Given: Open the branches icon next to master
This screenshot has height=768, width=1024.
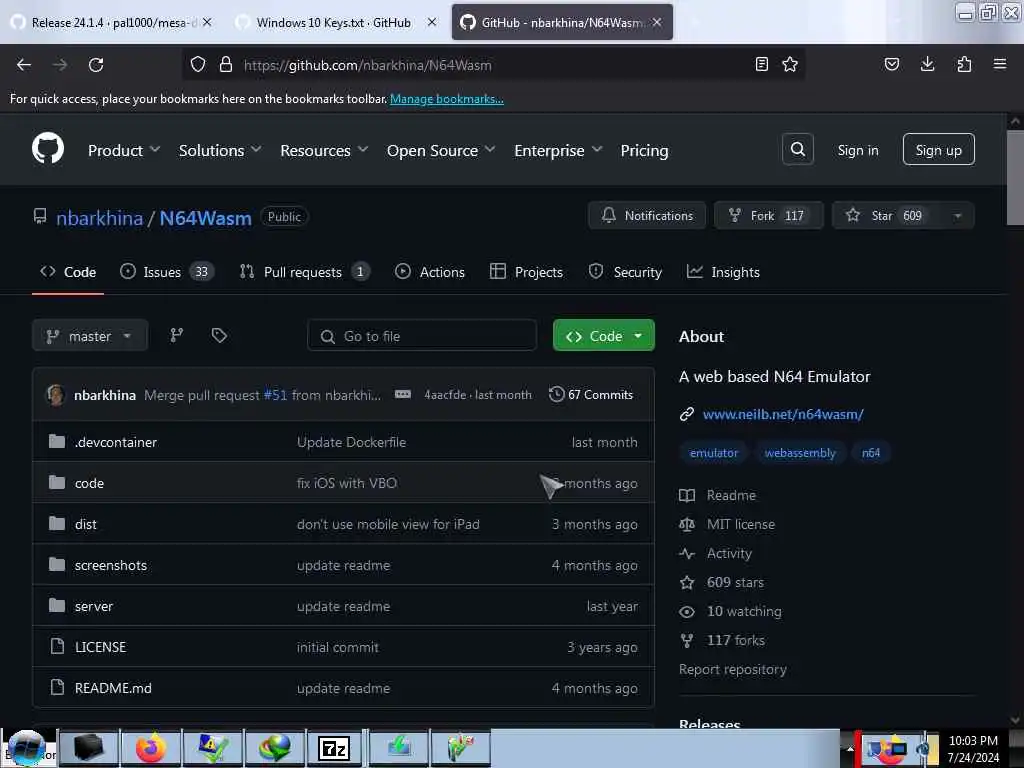Looking at the screenshot, I should click(x=176, y=336).
